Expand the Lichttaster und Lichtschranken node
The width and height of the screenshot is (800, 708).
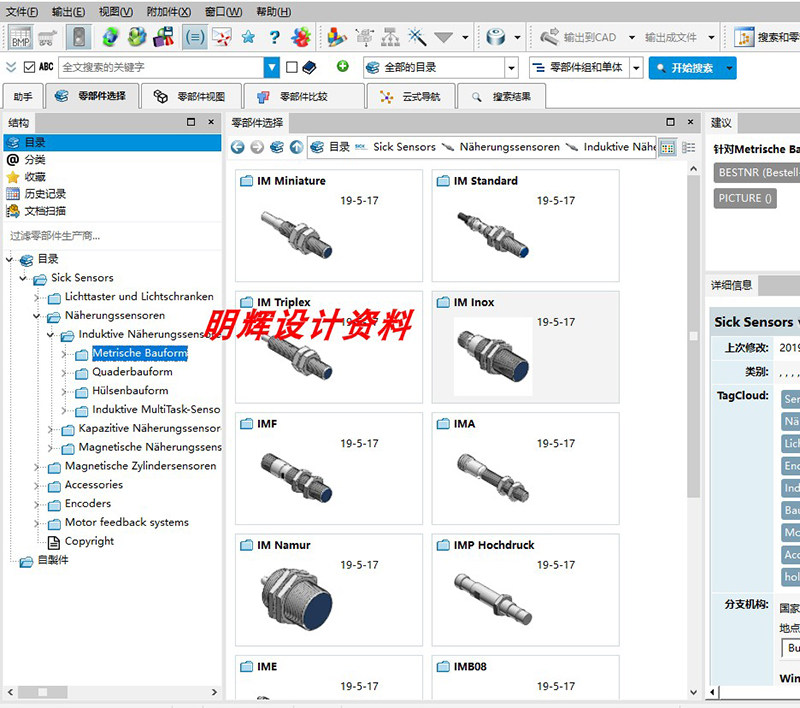(37, 297)
